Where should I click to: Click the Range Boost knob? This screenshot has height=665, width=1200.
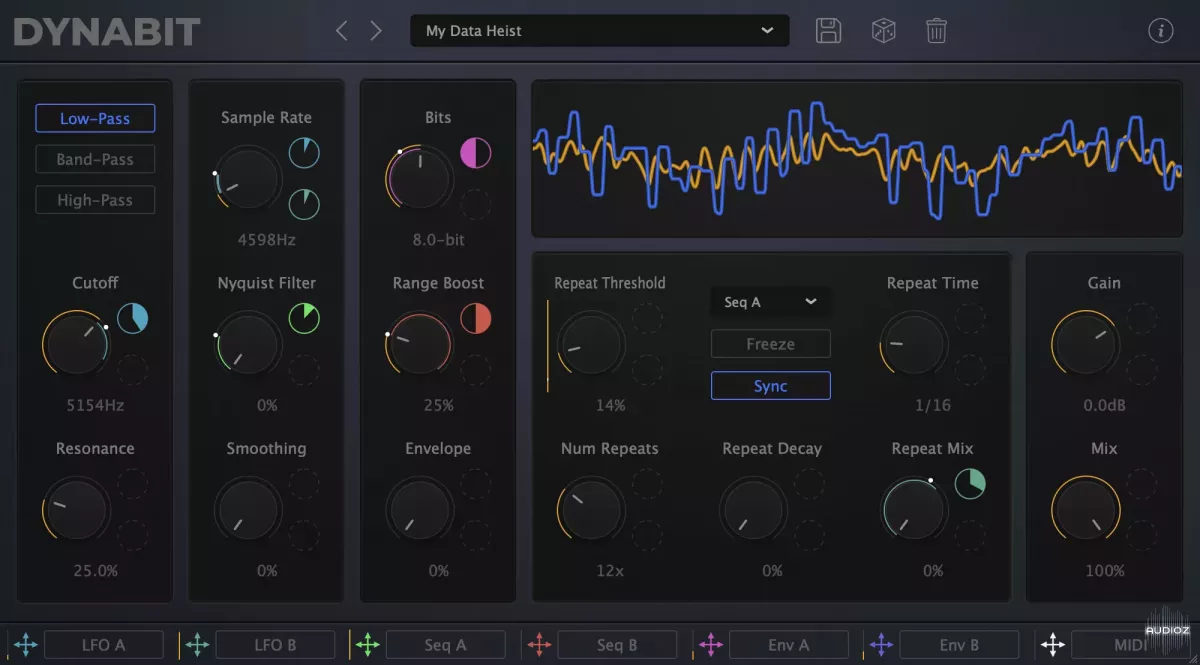point(420,344)
